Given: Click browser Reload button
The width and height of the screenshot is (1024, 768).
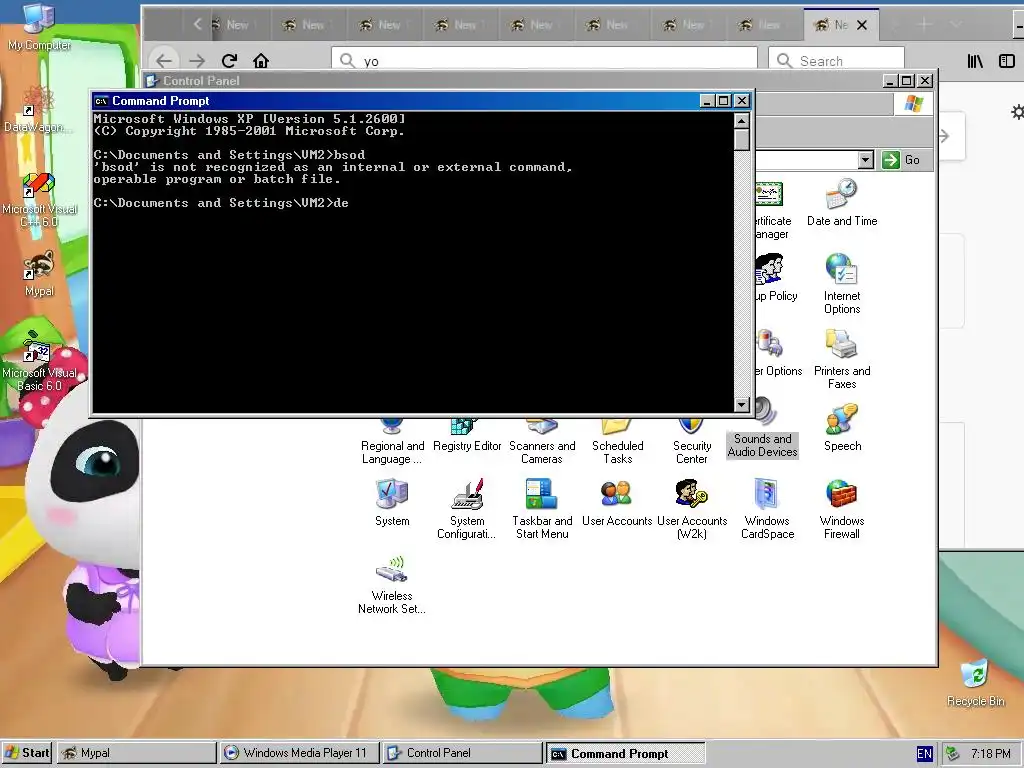Looking at the screenshot, I should pos(229,61).
